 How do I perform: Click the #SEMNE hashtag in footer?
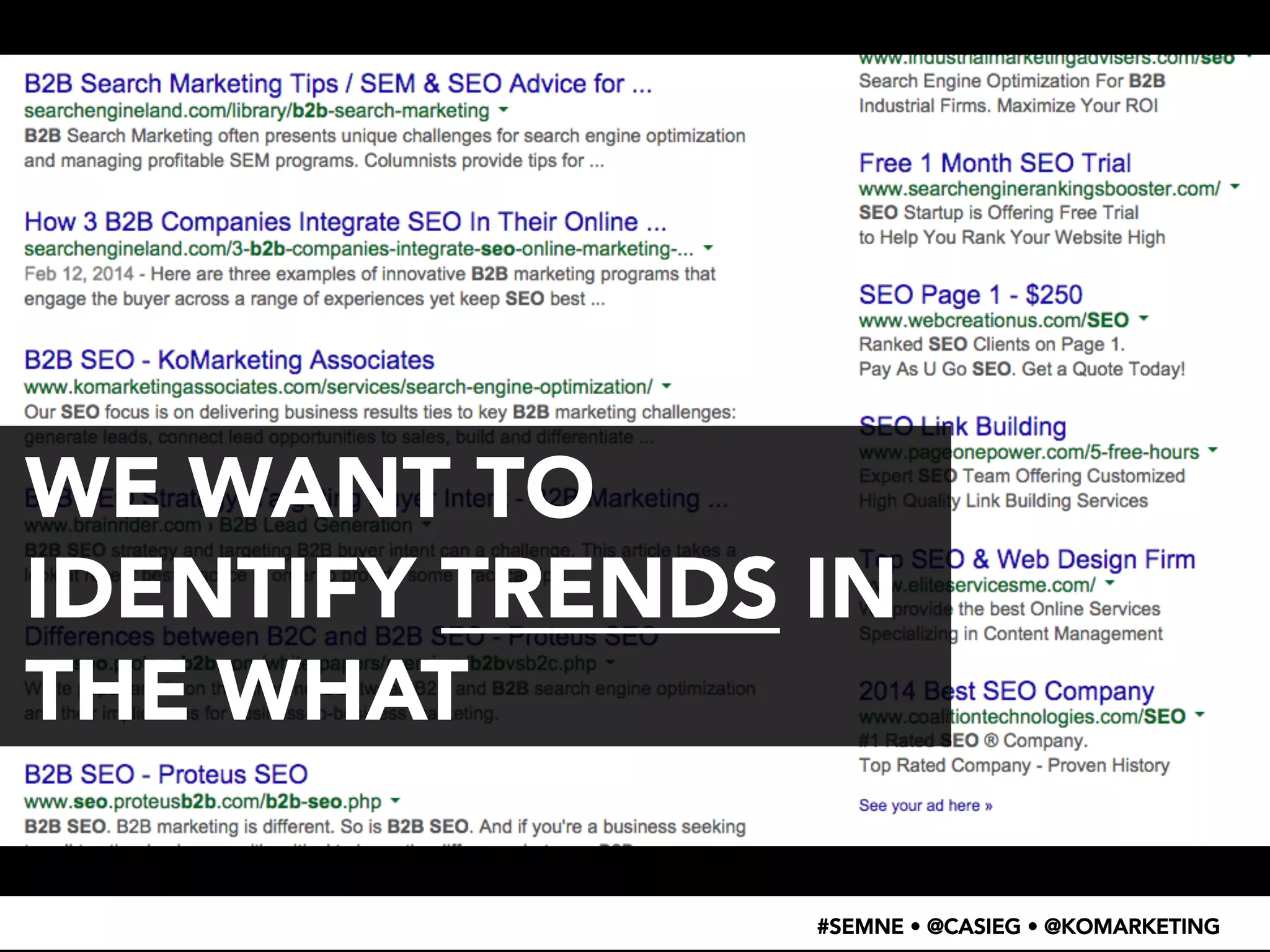(860, 926)
